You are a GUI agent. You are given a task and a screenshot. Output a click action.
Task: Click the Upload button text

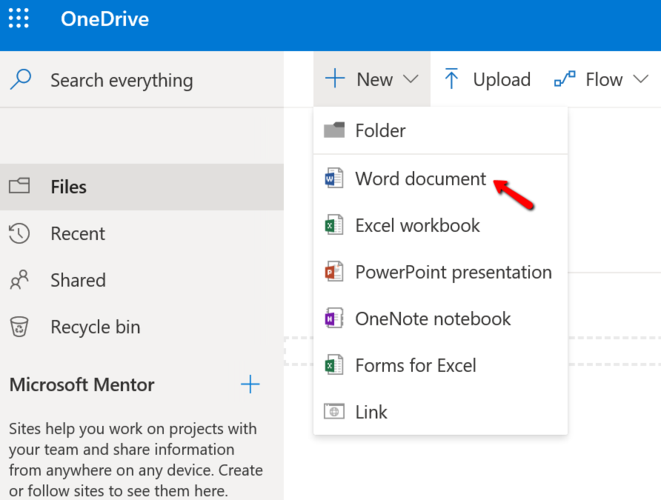(x=502, y=79)
